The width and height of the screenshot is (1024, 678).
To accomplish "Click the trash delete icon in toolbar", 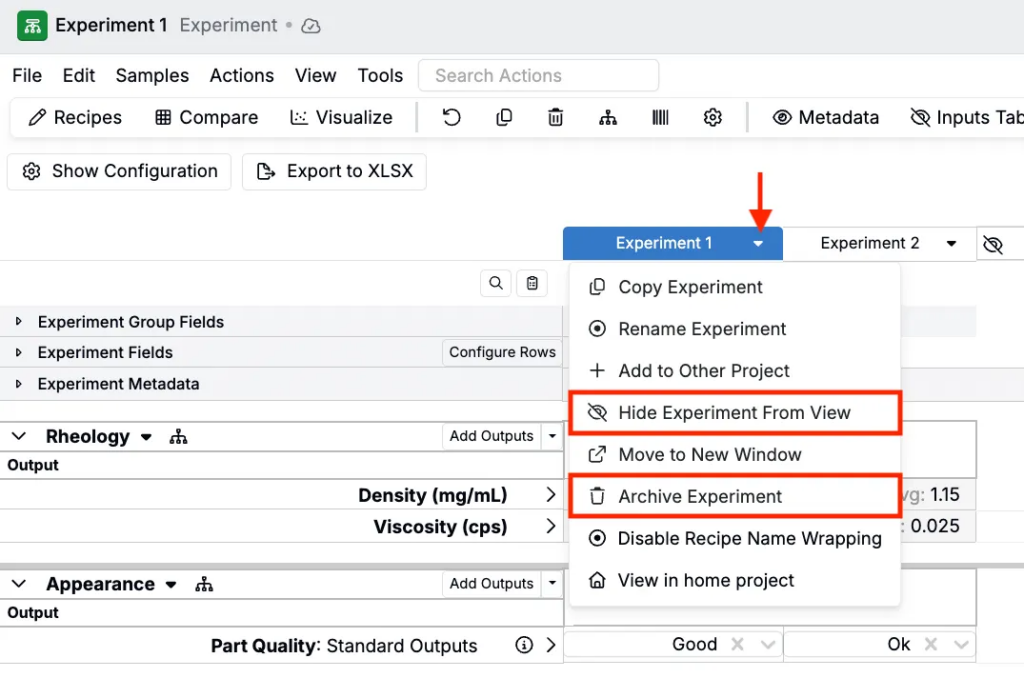I will (x=556, y=118).
